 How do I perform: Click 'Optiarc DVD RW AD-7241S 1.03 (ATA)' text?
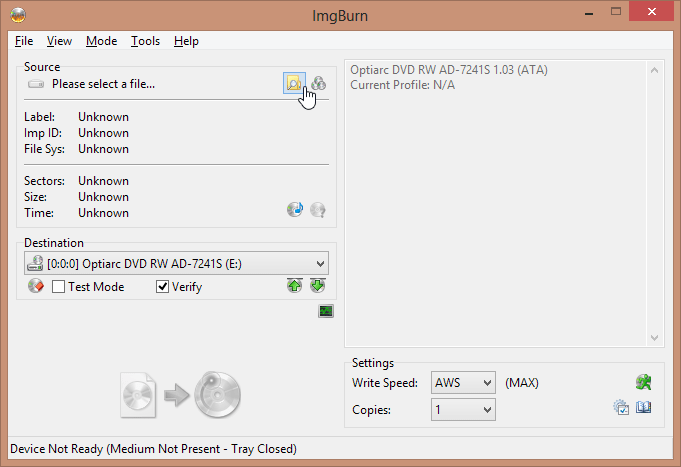(x=449, y=70)
